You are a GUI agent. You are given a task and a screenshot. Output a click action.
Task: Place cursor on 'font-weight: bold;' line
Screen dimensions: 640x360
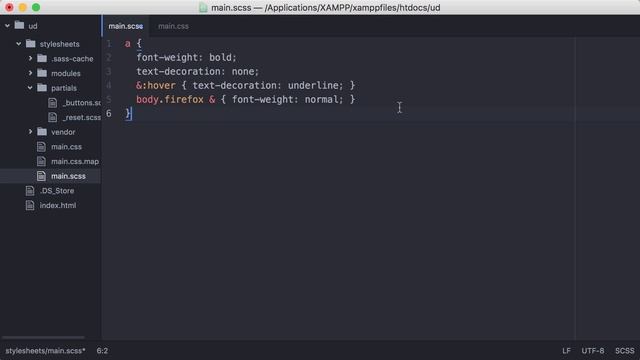[187, 58]
